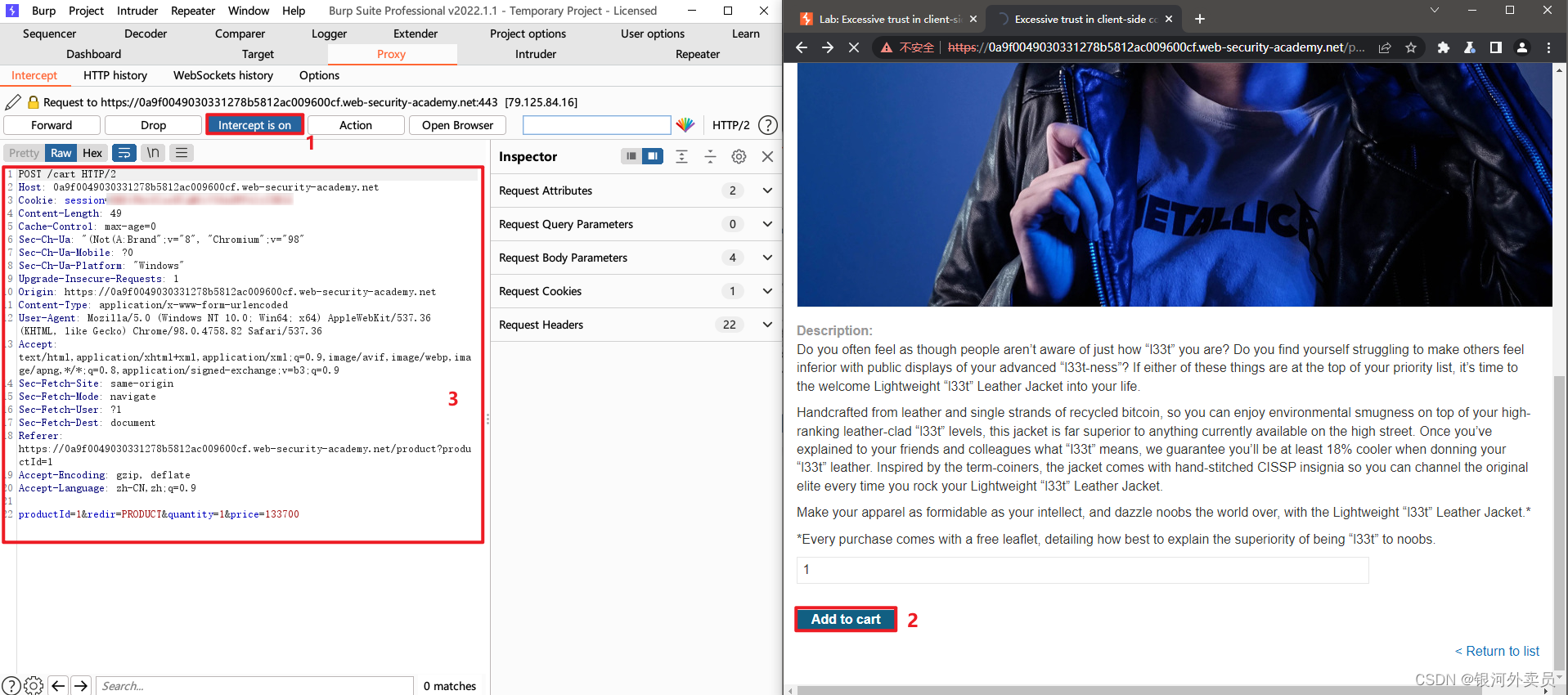Toggle Chrome side panel icon

click(1496, 47)
